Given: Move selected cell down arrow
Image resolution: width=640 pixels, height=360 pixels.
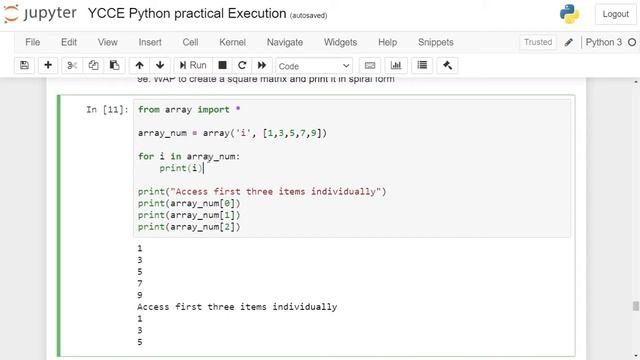Looking at the screenshot, I should [160, 65].
